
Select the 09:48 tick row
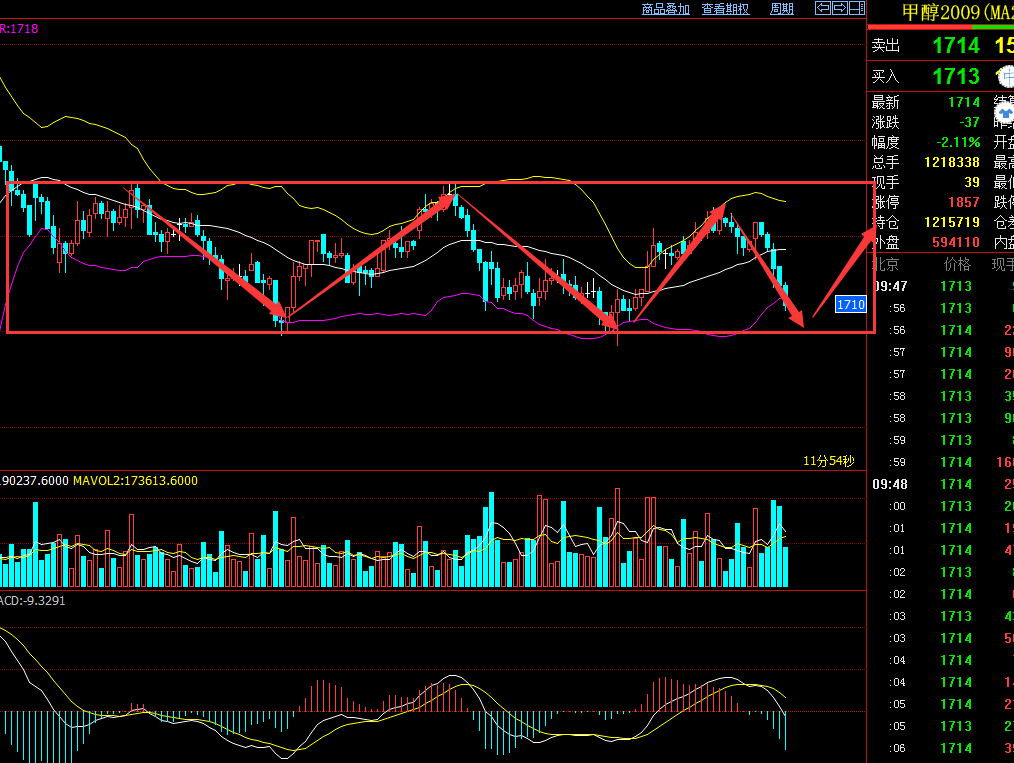(x=941, y=484)
